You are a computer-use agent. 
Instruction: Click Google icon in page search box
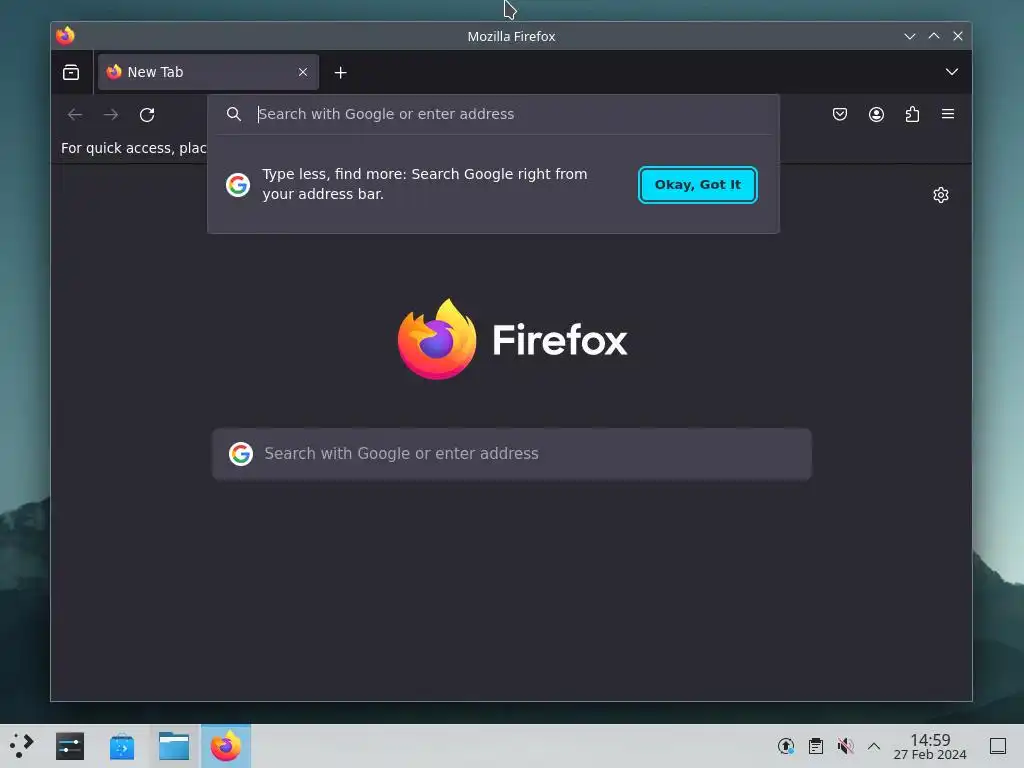pos(240,454)
